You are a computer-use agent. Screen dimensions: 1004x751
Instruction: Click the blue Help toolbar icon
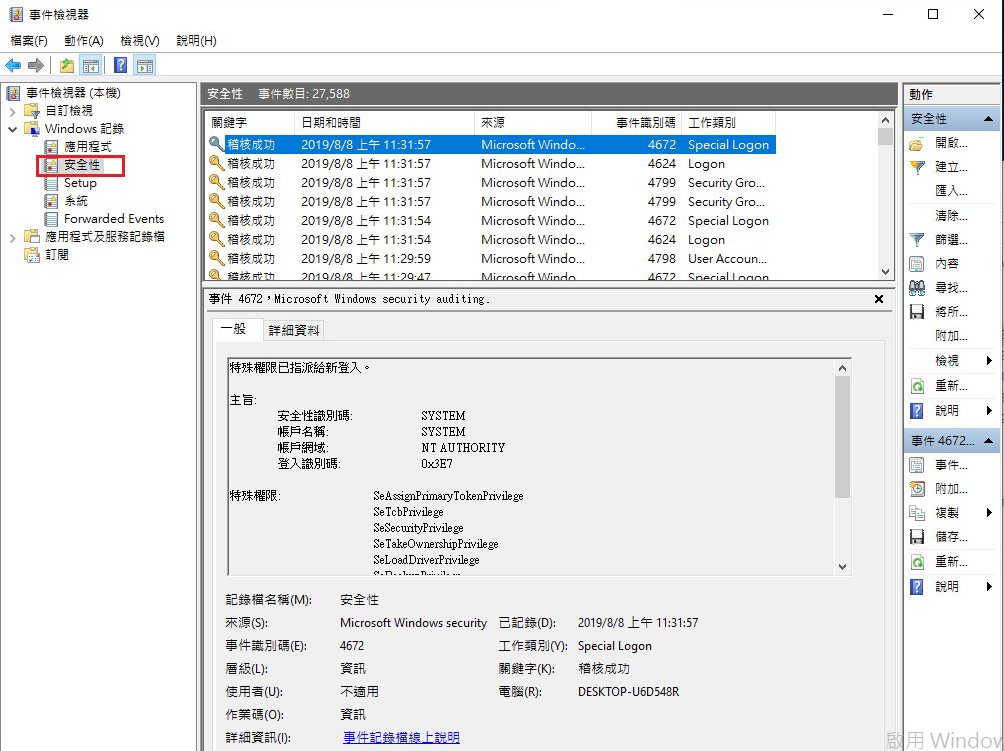[120, 65]
